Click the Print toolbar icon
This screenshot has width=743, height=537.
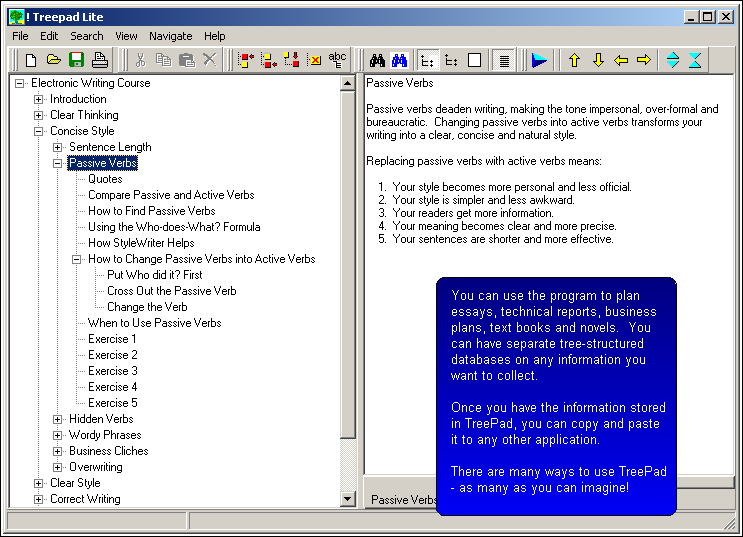click(99, 60)
